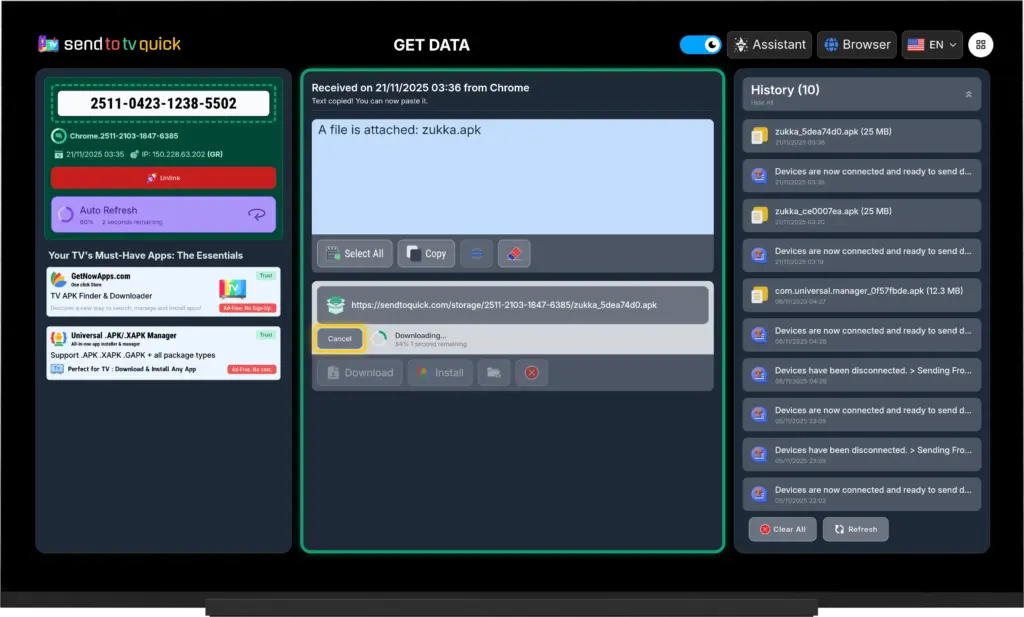Click the red X delete icon

coord(532,373)
